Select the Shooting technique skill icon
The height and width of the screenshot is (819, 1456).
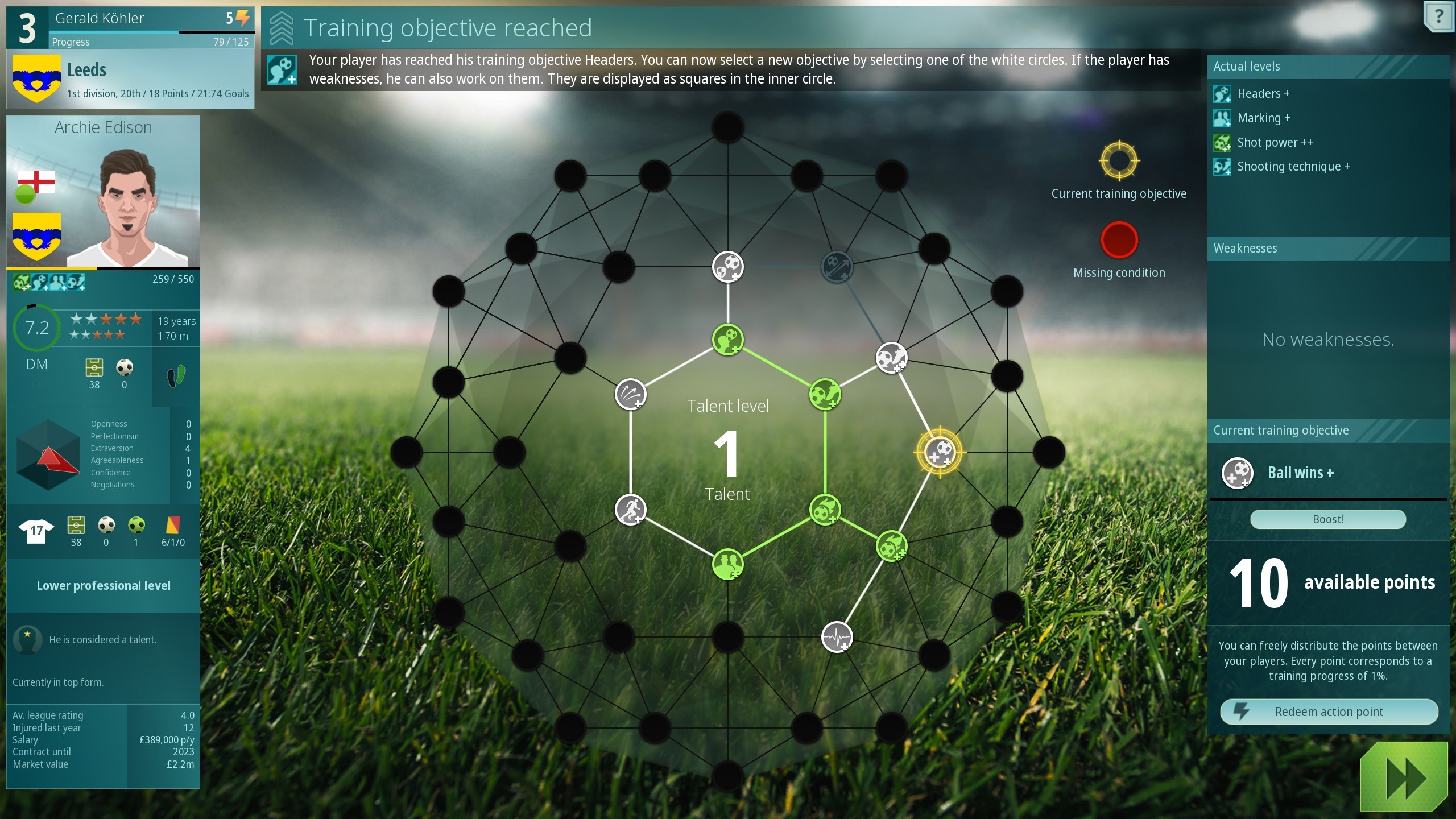tap(1225, 166)
